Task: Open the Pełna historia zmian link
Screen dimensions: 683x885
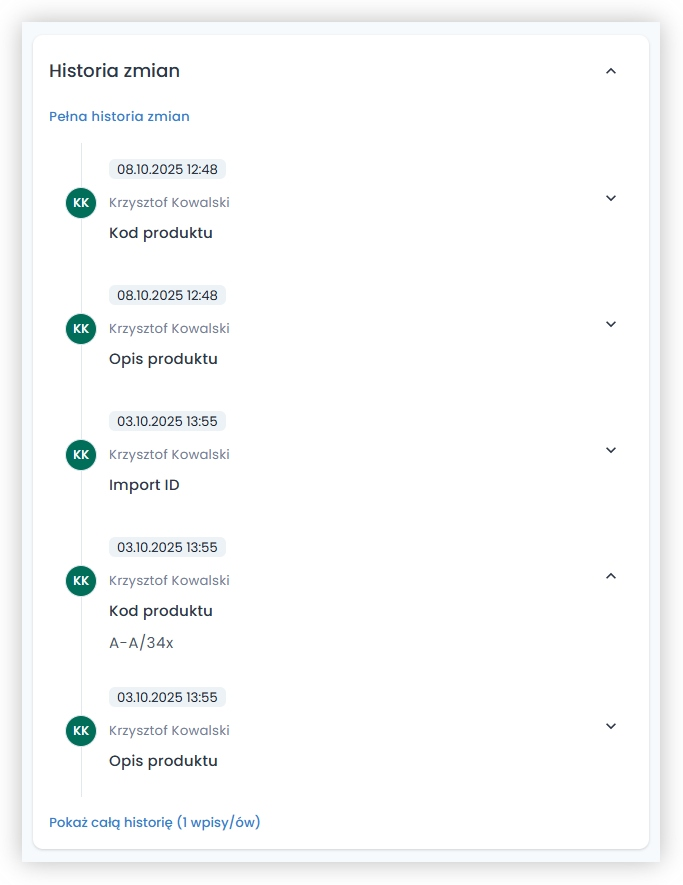Action: point(119,116)
